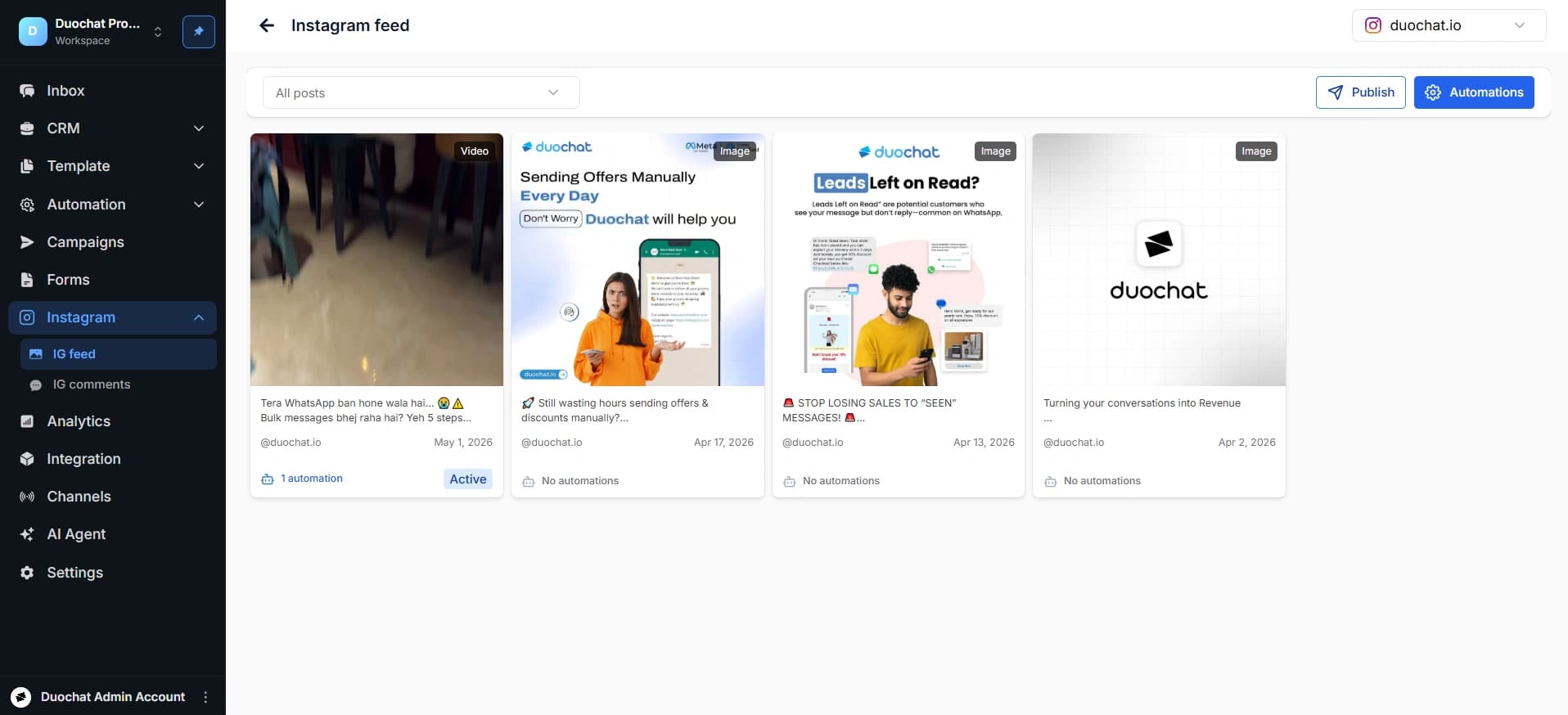Image resolution: width=1568 pixels, height=715 pixels.
Task: Expand the CRM submenu chevron
Action: point(199,128)
